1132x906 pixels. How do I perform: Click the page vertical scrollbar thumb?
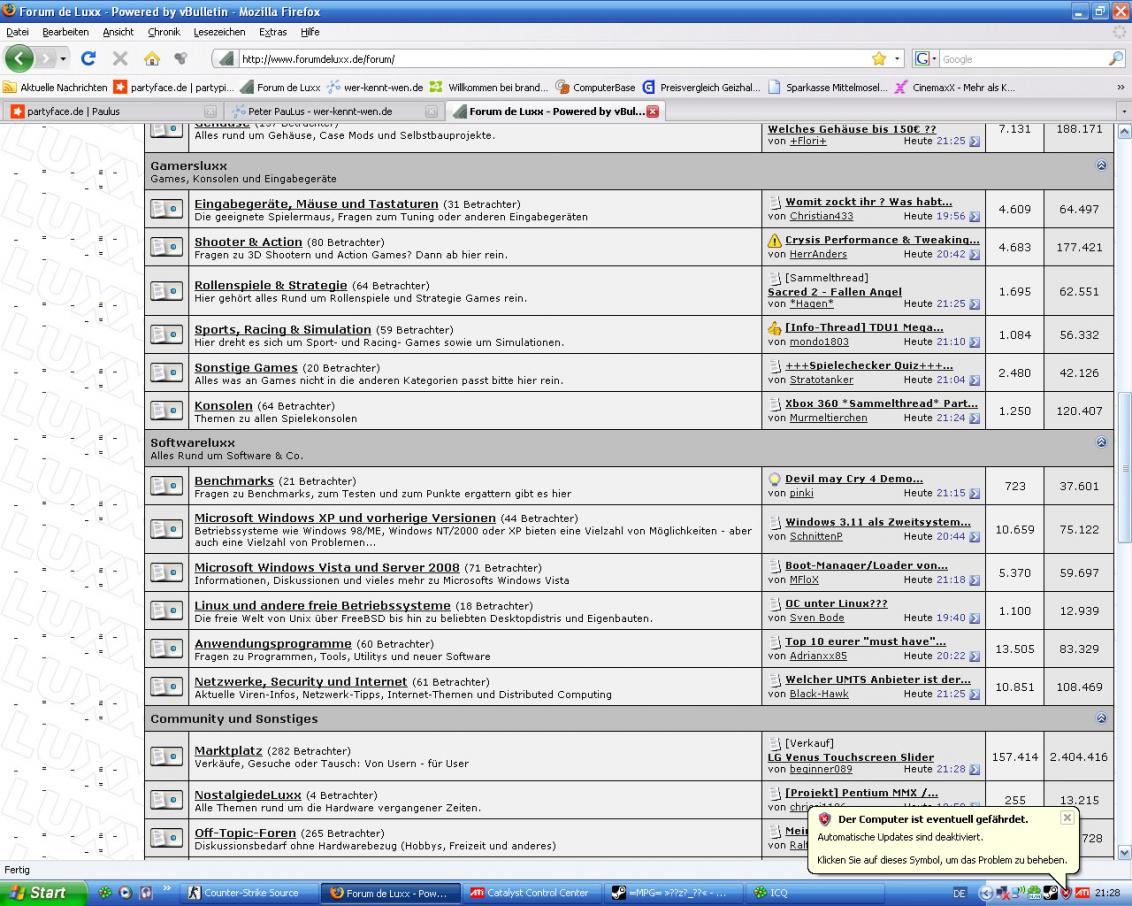tap(1124, 467)
